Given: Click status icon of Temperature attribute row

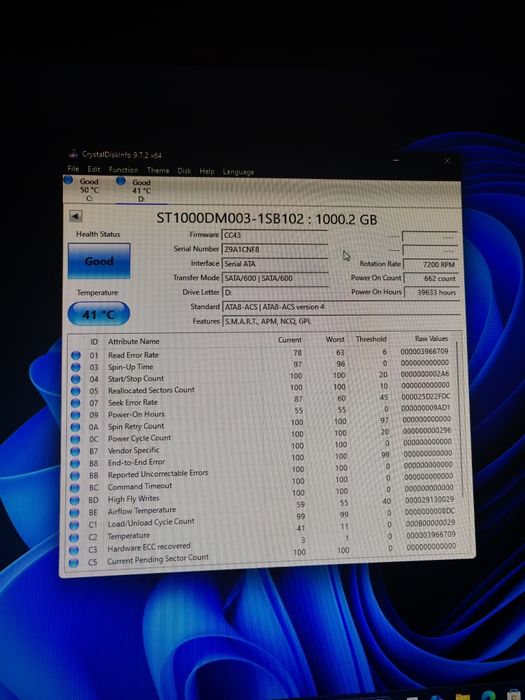Looking at the screenshot, I should click(x=74, y=538).
